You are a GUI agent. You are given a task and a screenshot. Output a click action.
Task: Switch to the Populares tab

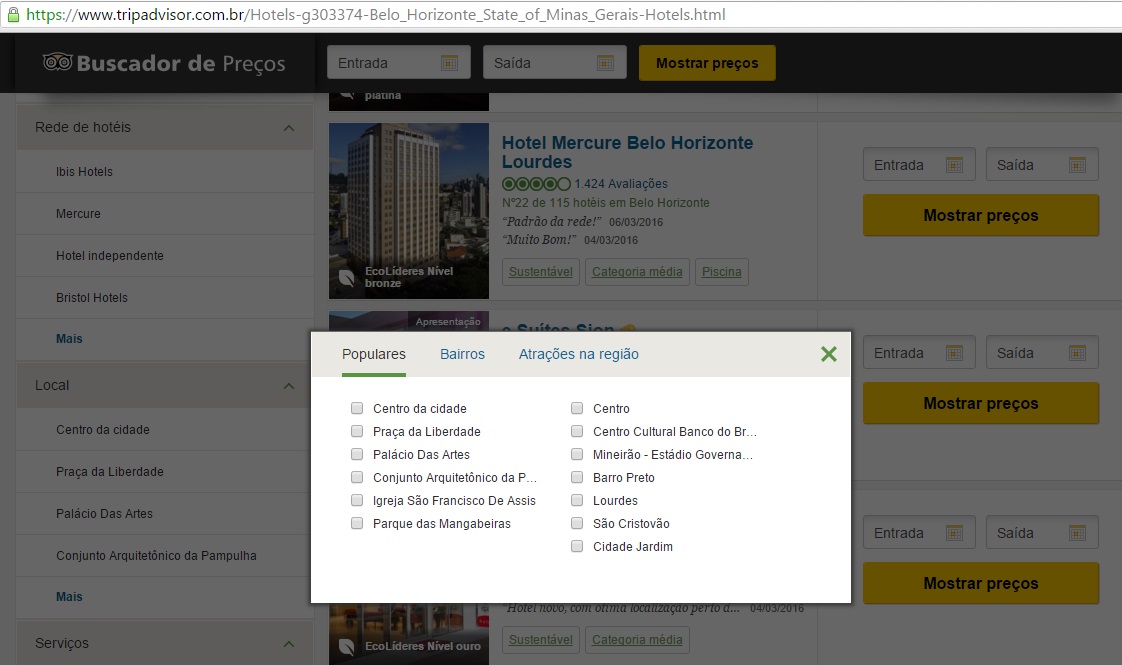[374, 354]
